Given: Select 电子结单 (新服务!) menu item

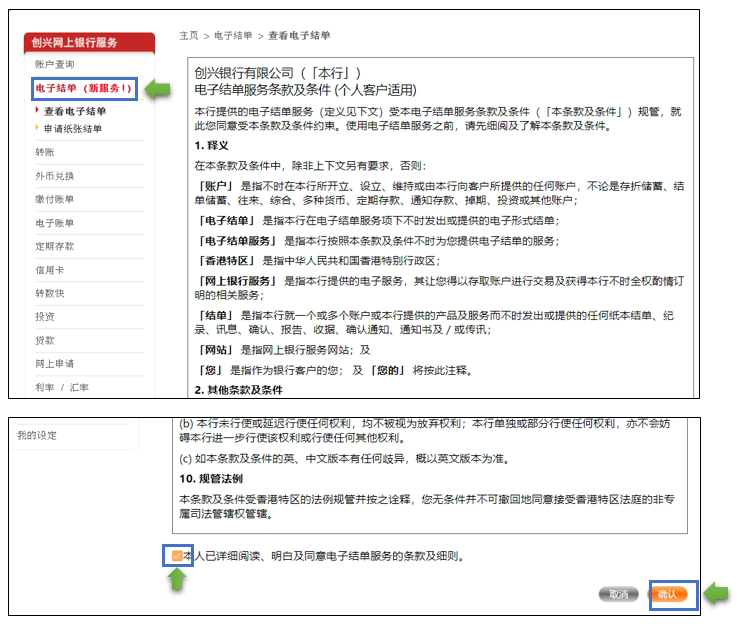Looking at the screenshot, I should pyautogui.click(x=84, y=89).
